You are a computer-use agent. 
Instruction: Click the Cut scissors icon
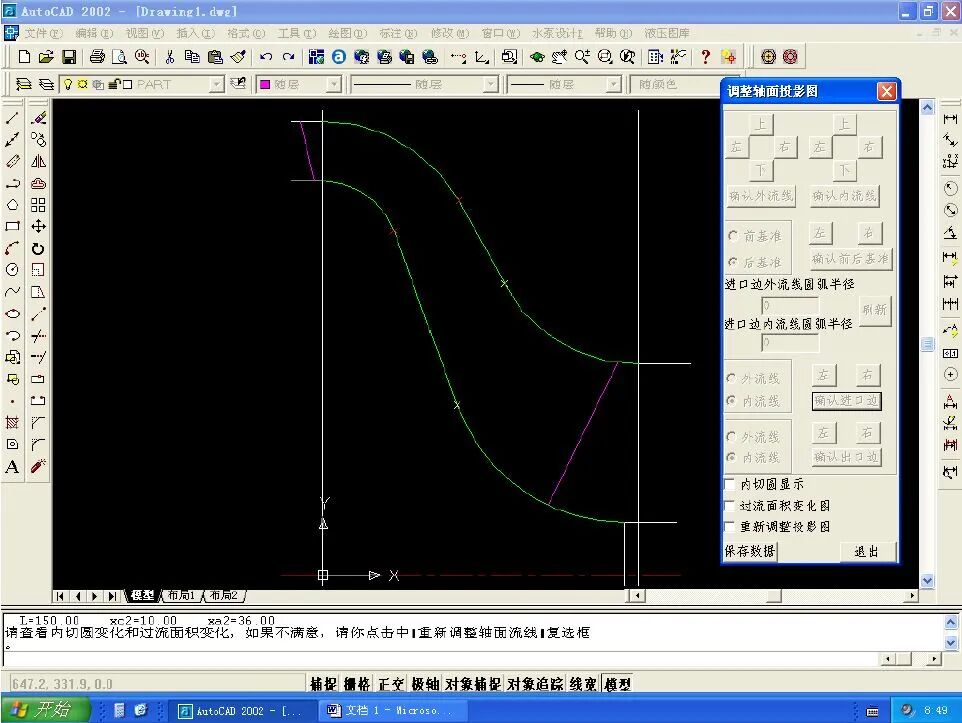tap(170, 57)
